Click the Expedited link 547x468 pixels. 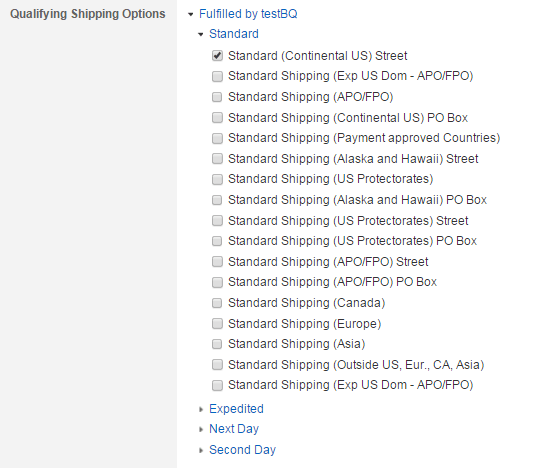(x=236, y=409)
